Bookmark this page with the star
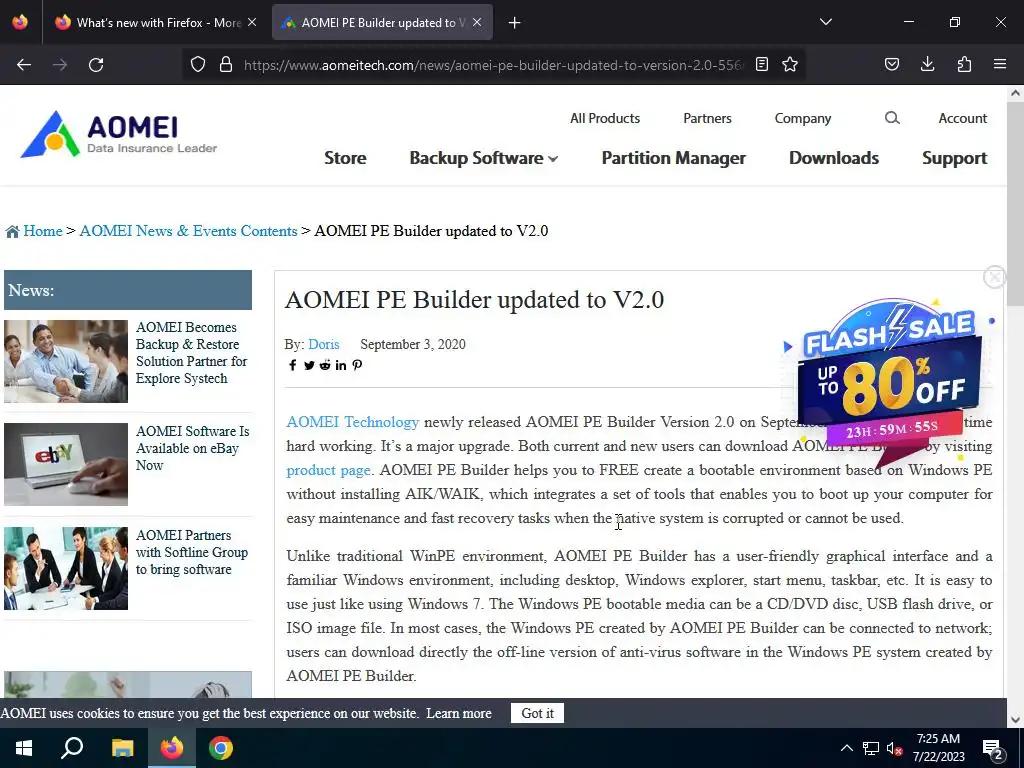 790,64
